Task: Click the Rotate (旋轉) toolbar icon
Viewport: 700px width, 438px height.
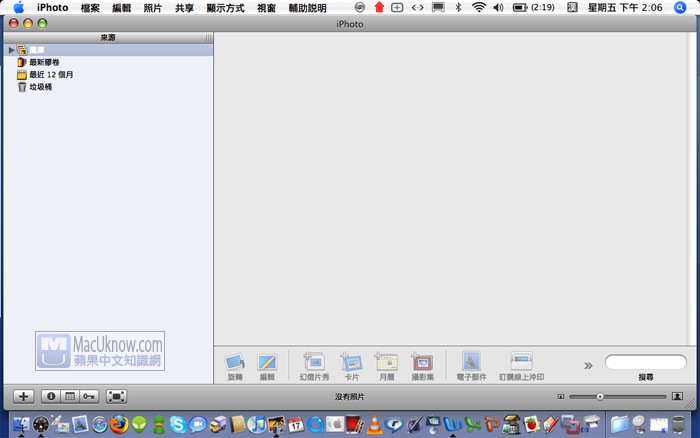Action: point(235,362)
